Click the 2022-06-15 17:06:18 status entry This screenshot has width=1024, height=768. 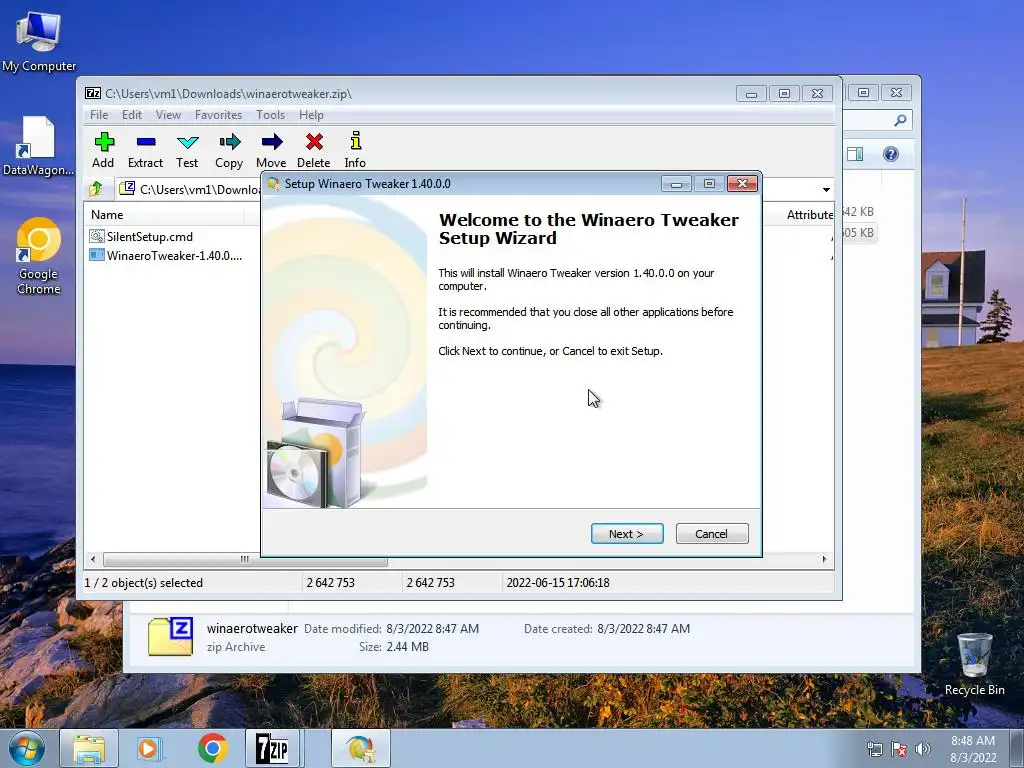558,583
